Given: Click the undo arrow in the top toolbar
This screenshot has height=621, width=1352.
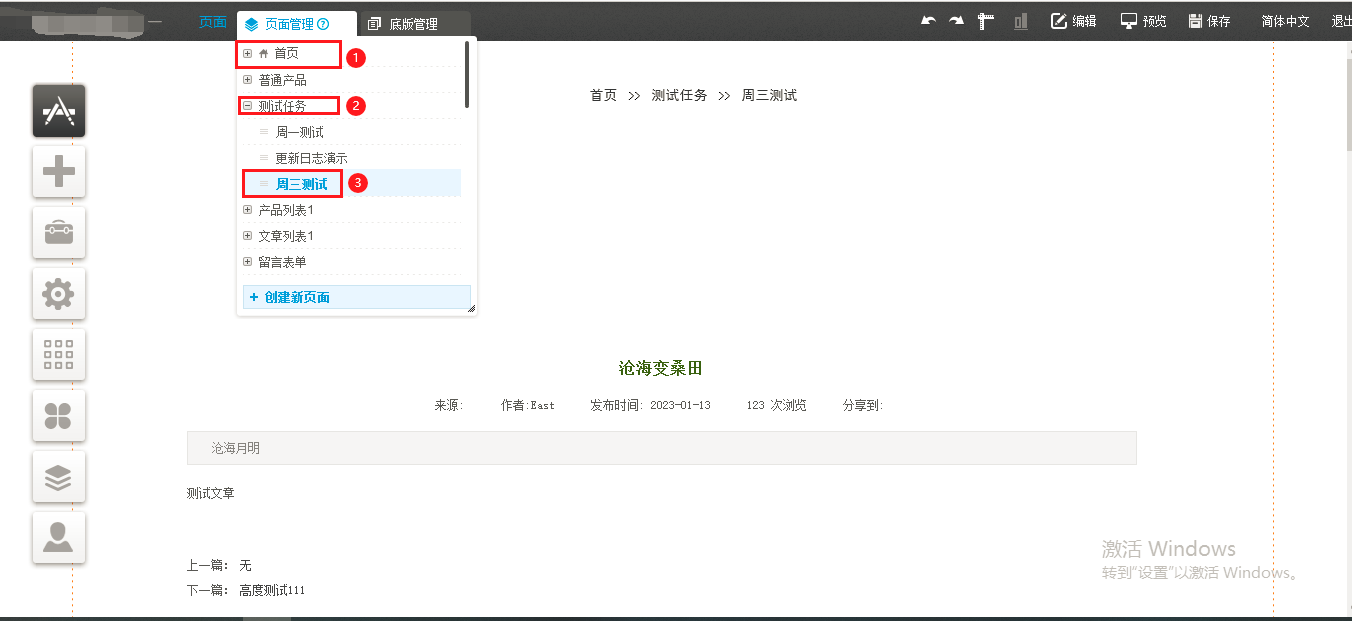Looking at the screenshot, I should pos(928,21).
